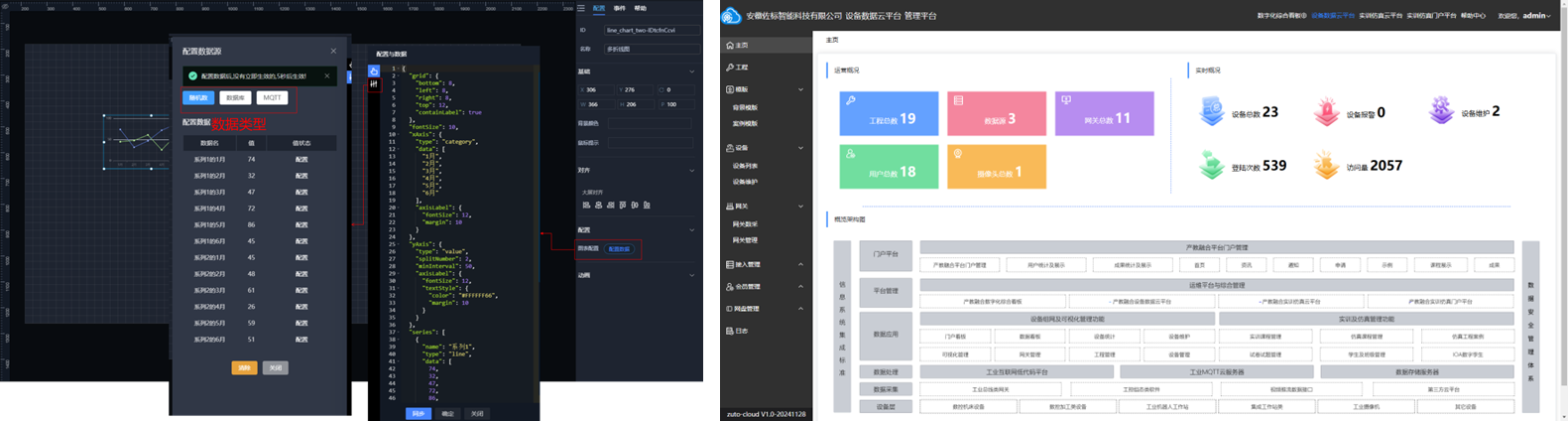Click the blue 配置数据 button

(619, 249)
